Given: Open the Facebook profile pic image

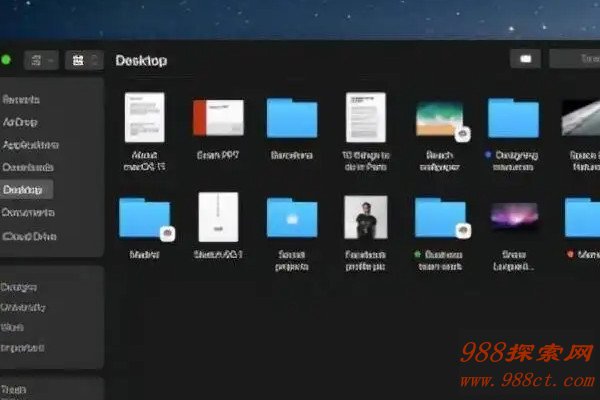Looking at the screenshot, I should tap(365, 216).
